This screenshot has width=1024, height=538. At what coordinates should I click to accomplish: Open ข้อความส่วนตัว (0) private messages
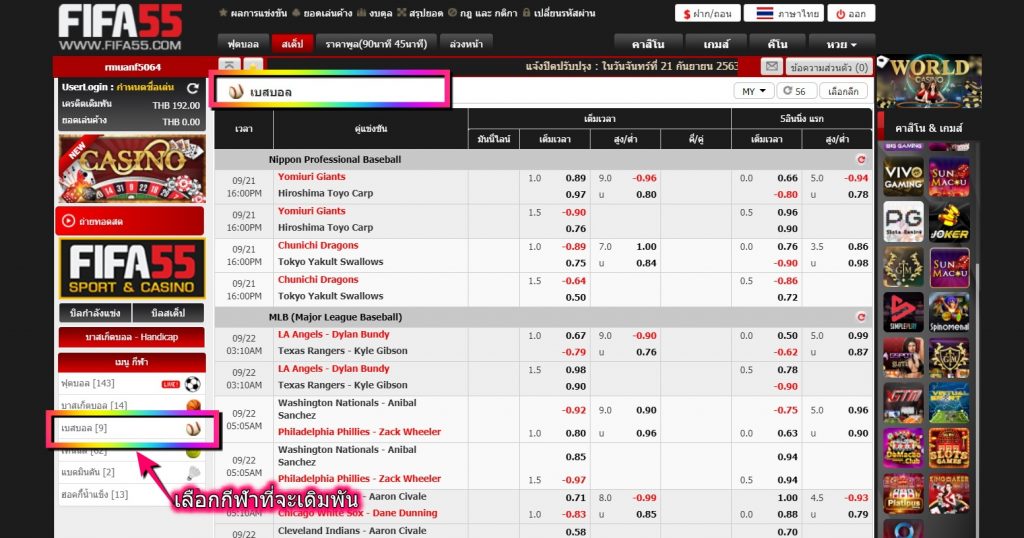pos(829,67)
